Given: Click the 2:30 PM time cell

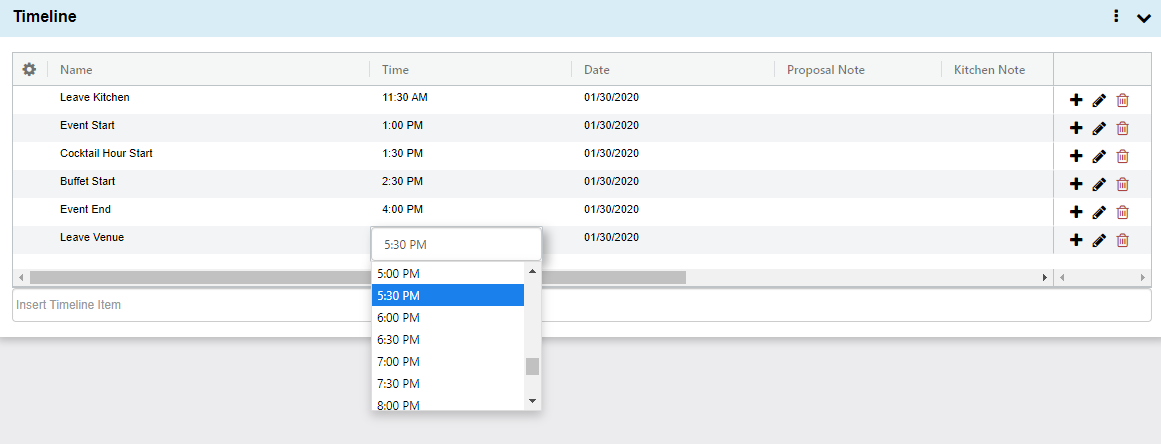Looking at the screenshot, I should tap(403, 181).
